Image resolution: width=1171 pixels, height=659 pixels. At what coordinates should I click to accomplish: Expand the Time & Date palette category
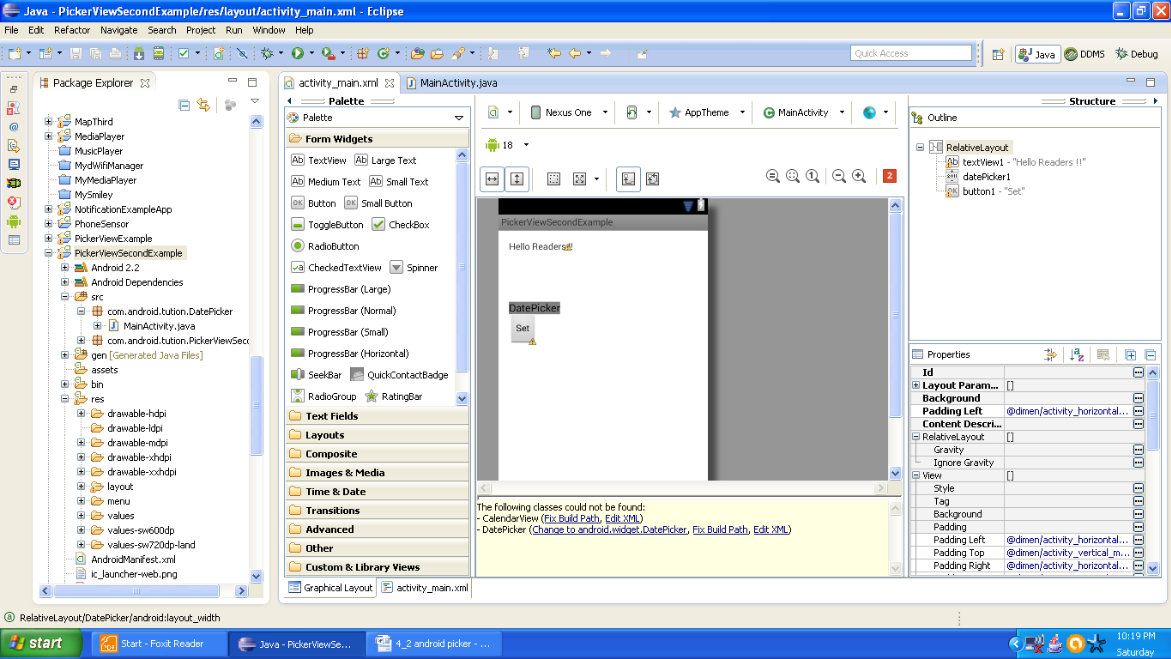click(377, 492)
